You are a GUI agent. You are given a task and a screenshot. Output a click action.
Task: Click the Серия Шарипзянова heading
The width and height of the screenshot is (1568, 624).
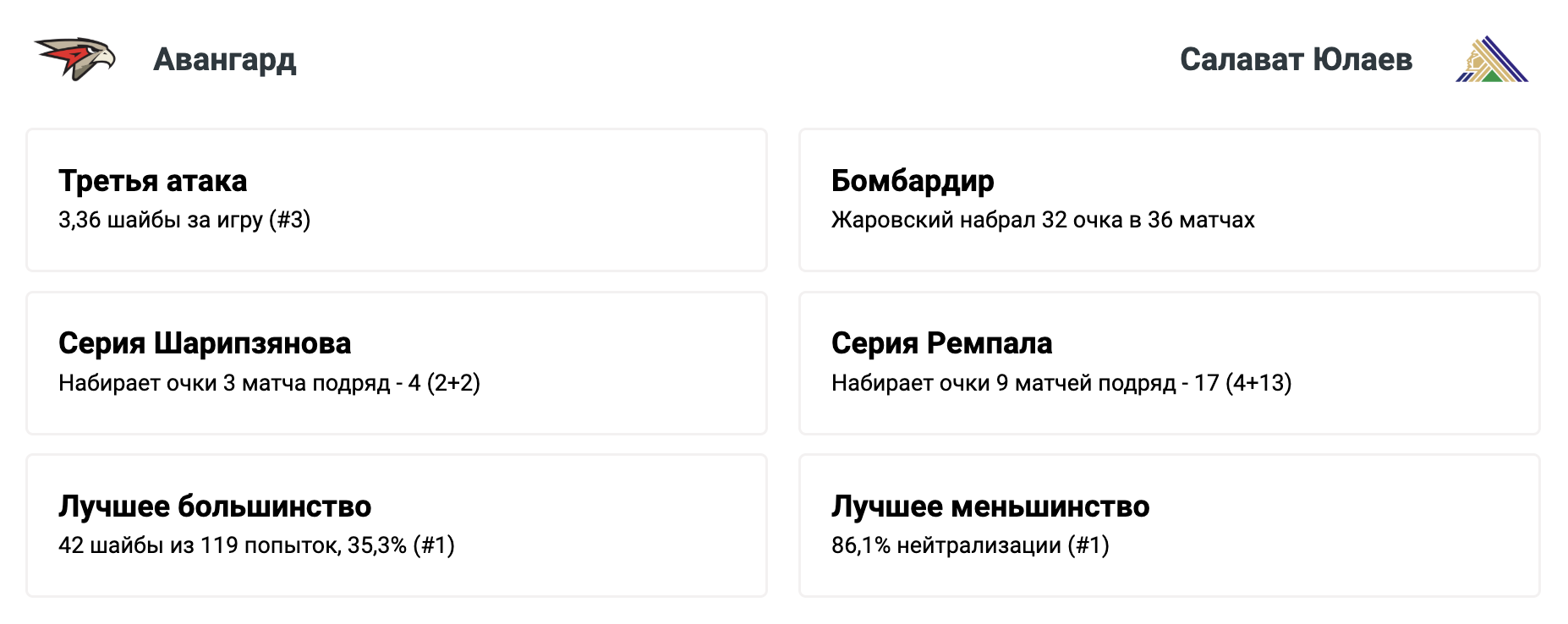coord(205,343)
